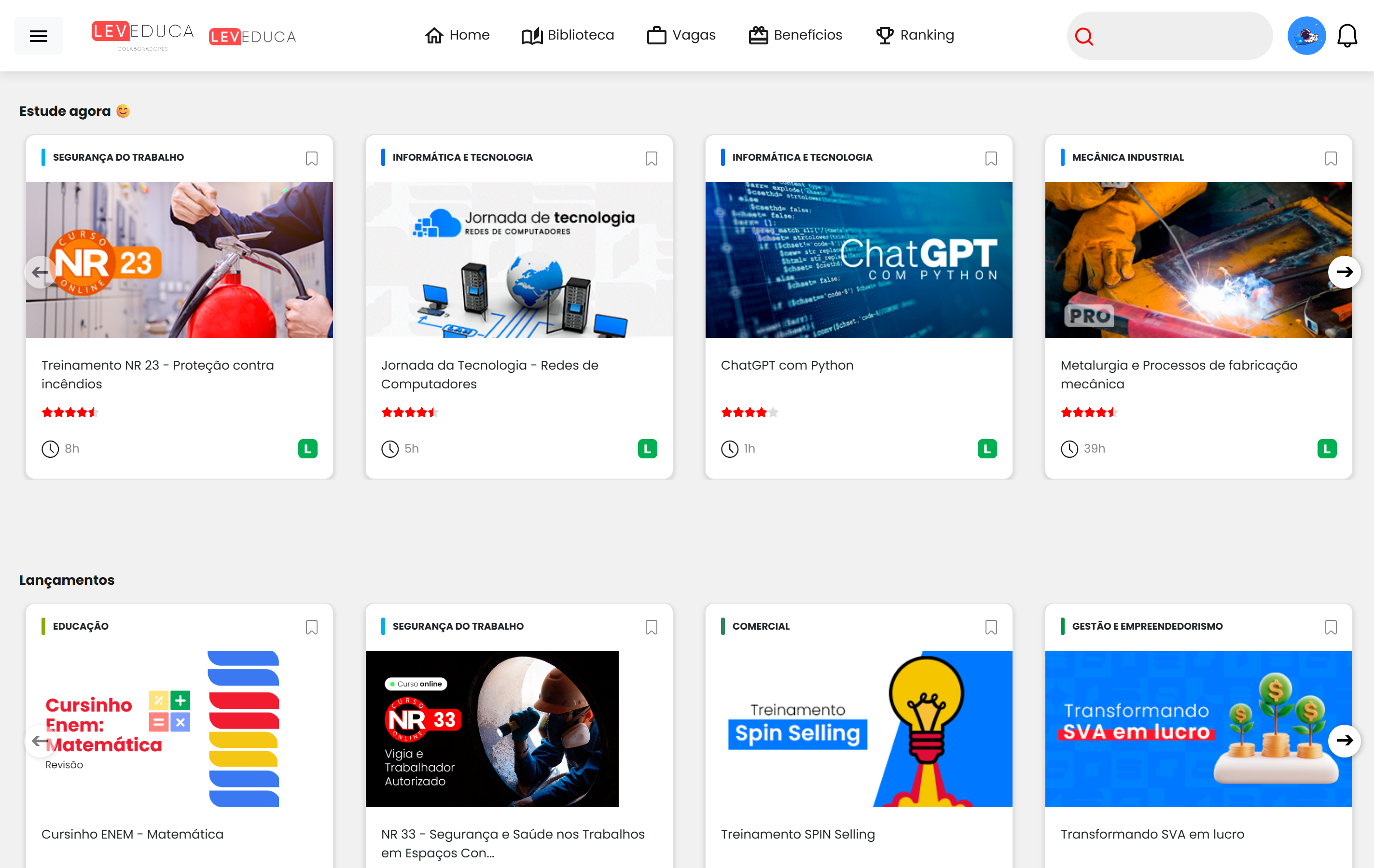The height and width of the screenshot is (868, 1374).
Task: Open the Ranking page
Action: 915,35
